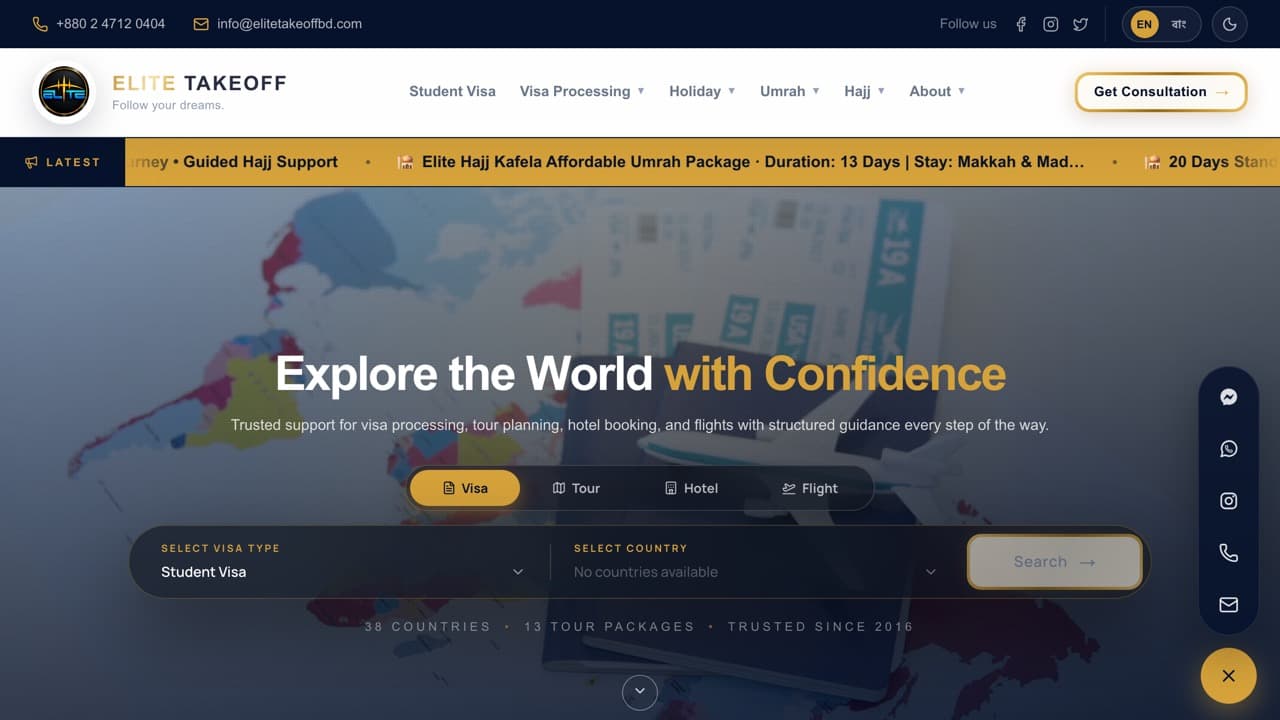Click Get Consultation button

point(1161,92)
